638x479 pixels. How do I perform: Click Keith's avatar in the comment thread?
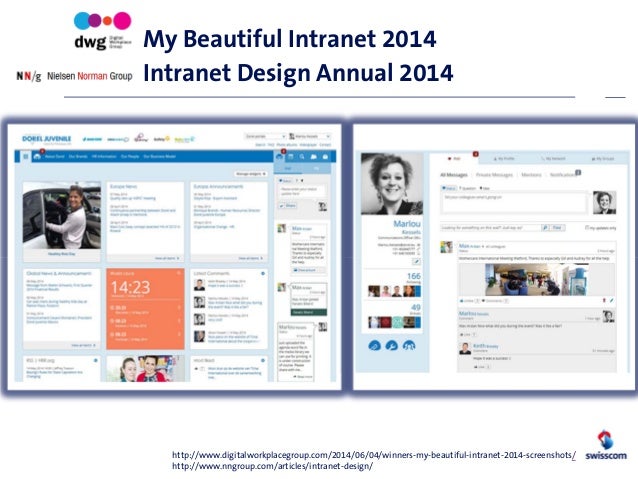[x=465, y=349]
